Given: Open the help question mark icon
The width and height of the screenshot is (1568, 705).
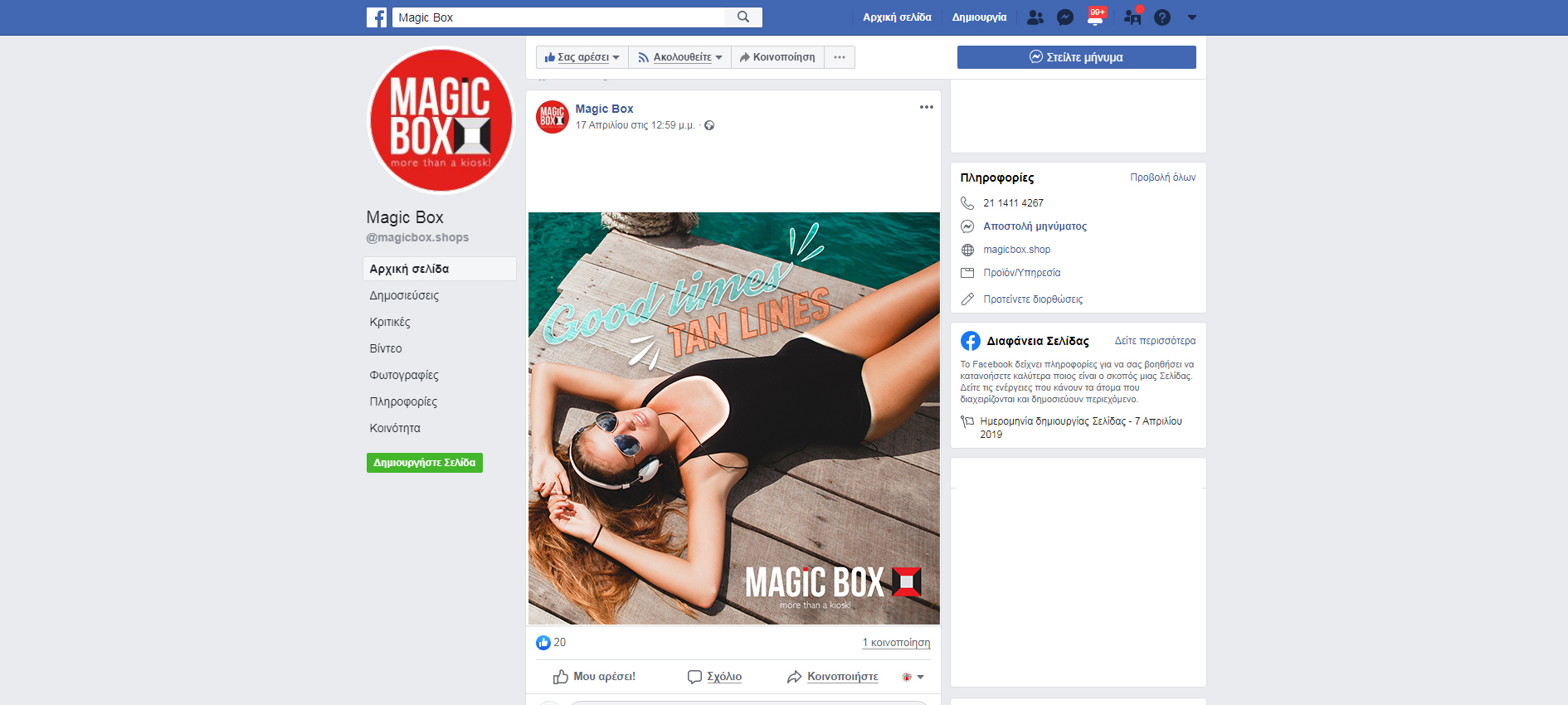Looking at the screenshot, I should (1162, 17).
